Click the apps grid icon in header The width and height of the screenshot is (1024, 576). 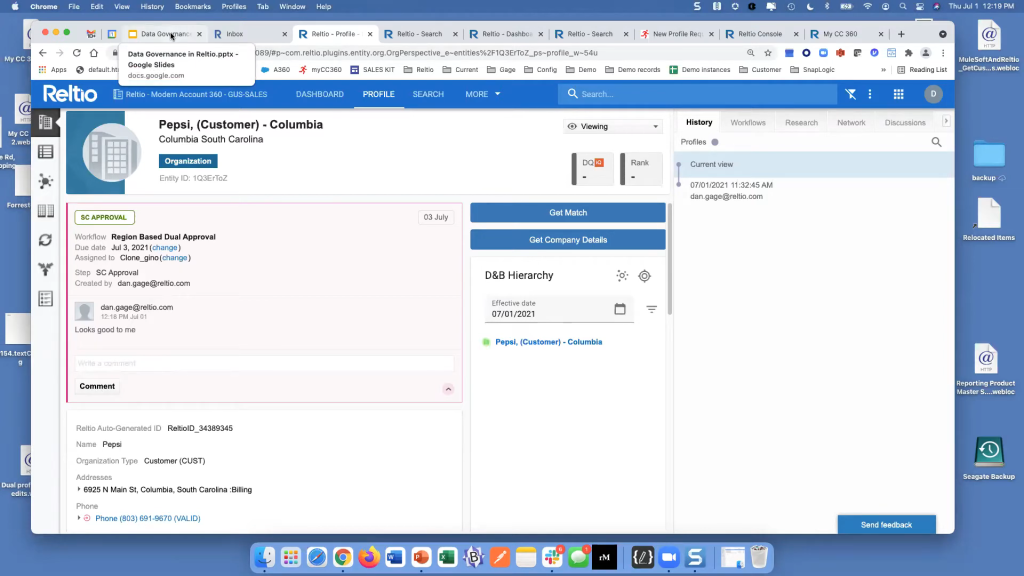tap(898, 94)
